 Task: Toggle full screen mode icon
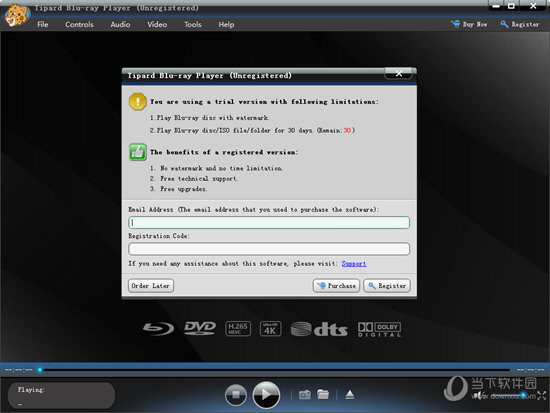coord(542,395)
